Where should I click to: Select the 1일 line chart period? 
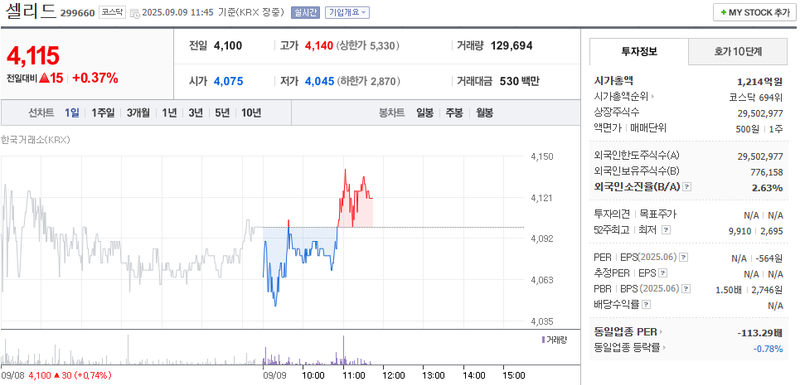click(72, 113)
